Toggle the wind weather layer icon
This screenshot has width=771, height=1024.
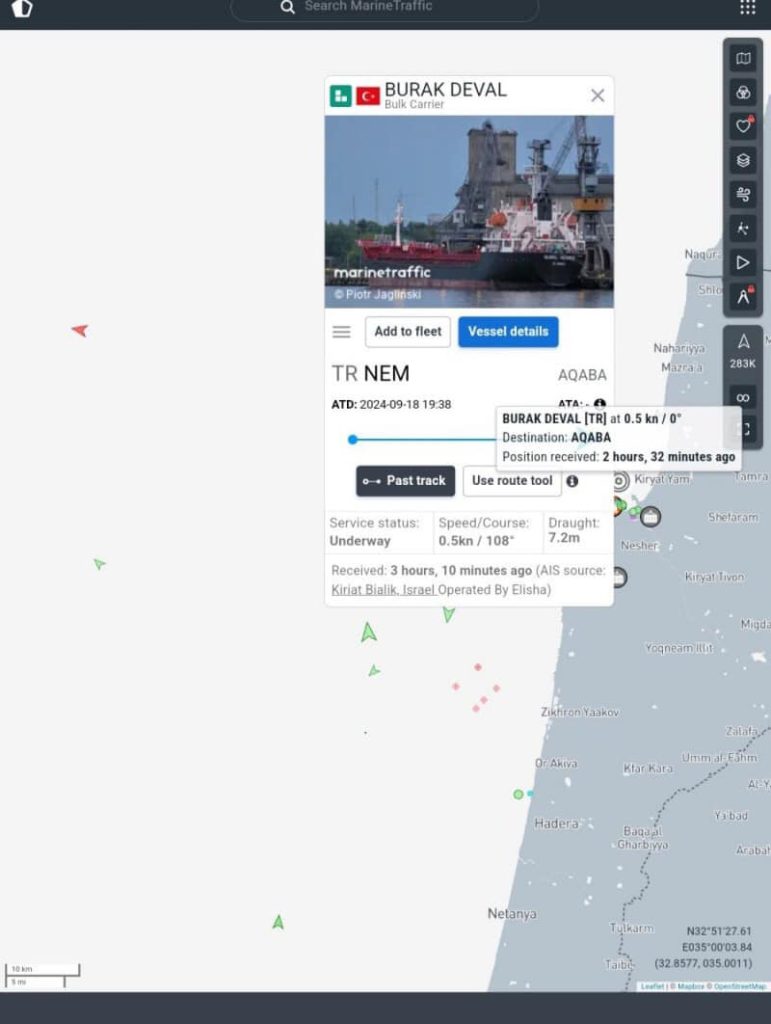743,194
